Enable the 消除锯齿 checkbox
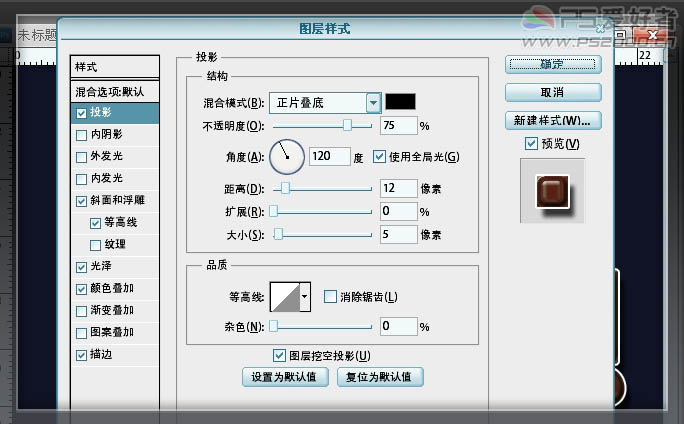This screenshot has width=684, height=424. (330, 297)
